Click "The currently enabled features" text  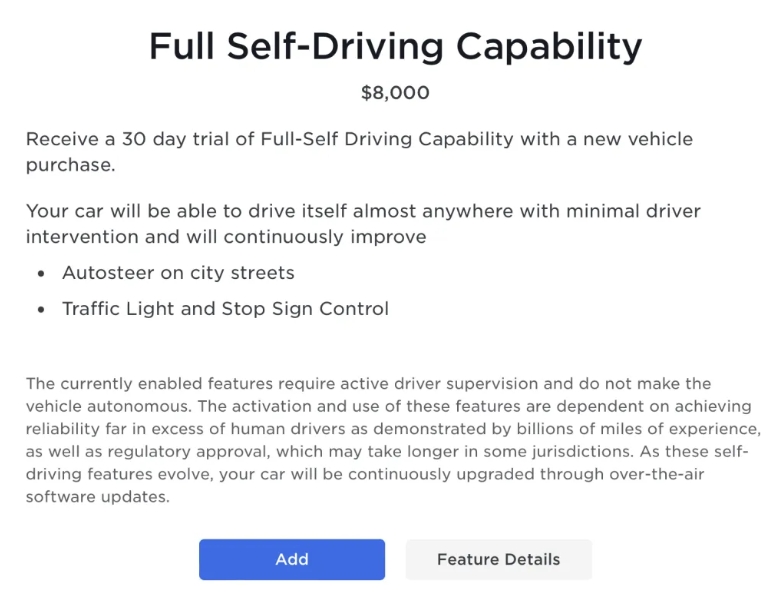pos(140,384)
